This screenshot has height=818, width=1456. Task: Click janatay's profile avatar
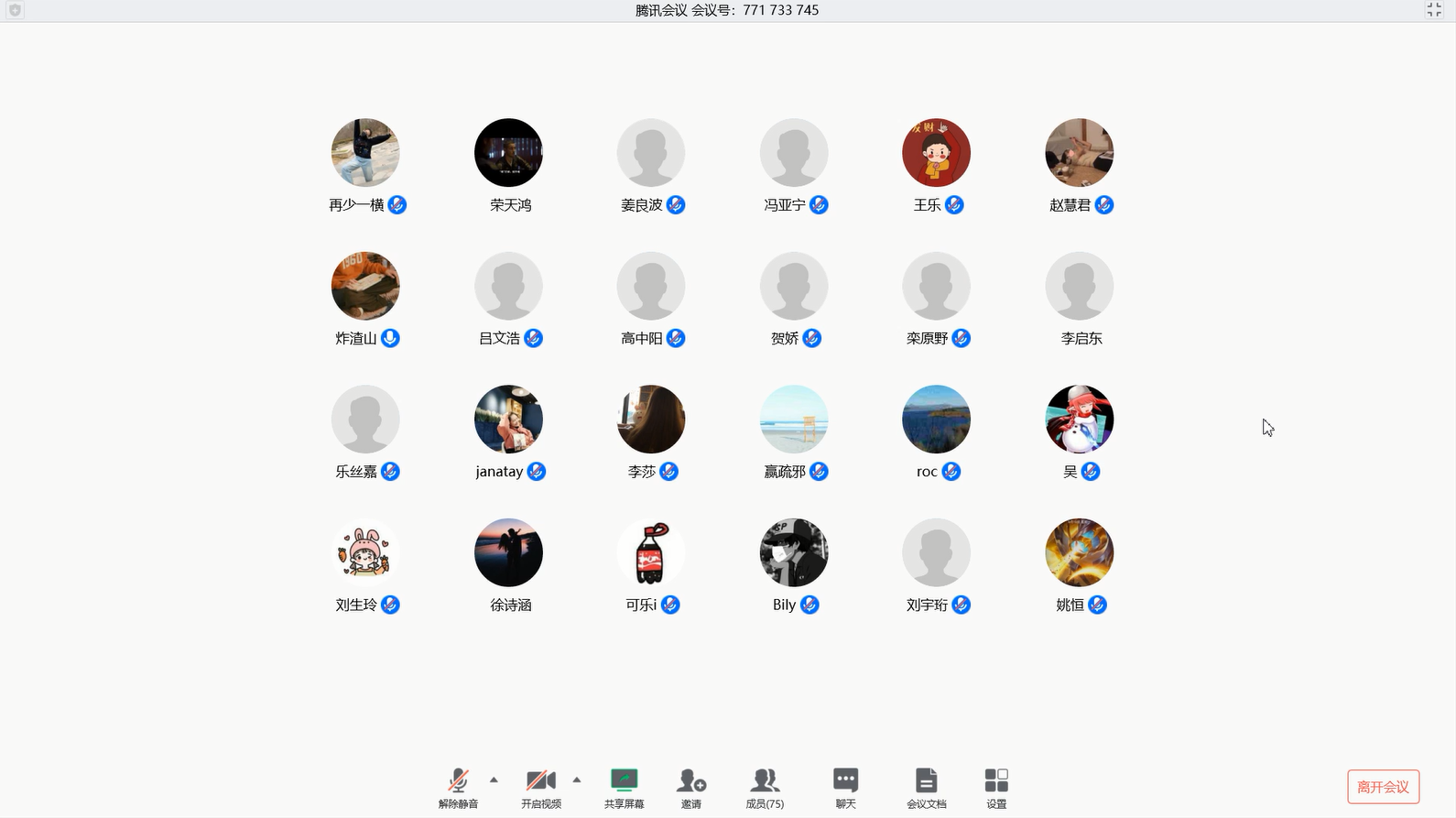[508, 420]
